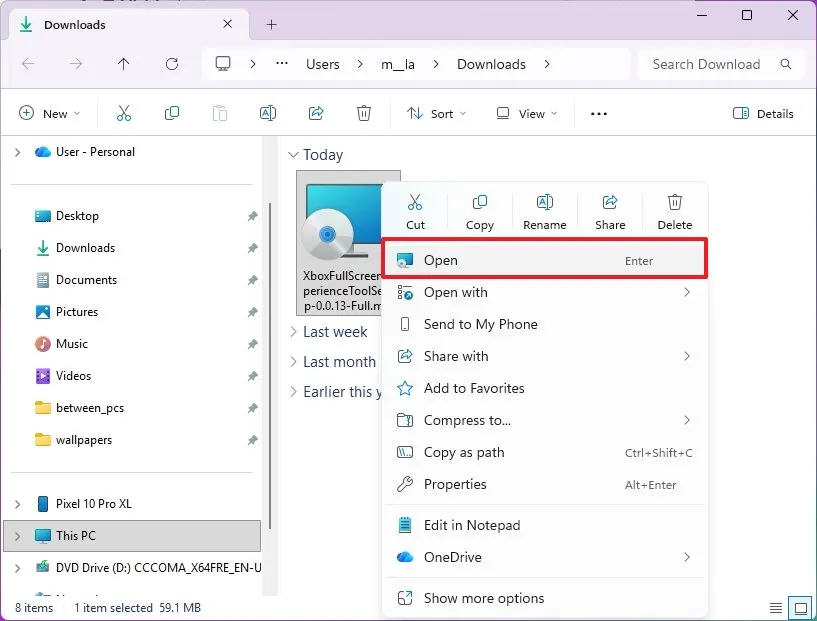Switch to large thumbnails view in status bar

tap(800, 608)
